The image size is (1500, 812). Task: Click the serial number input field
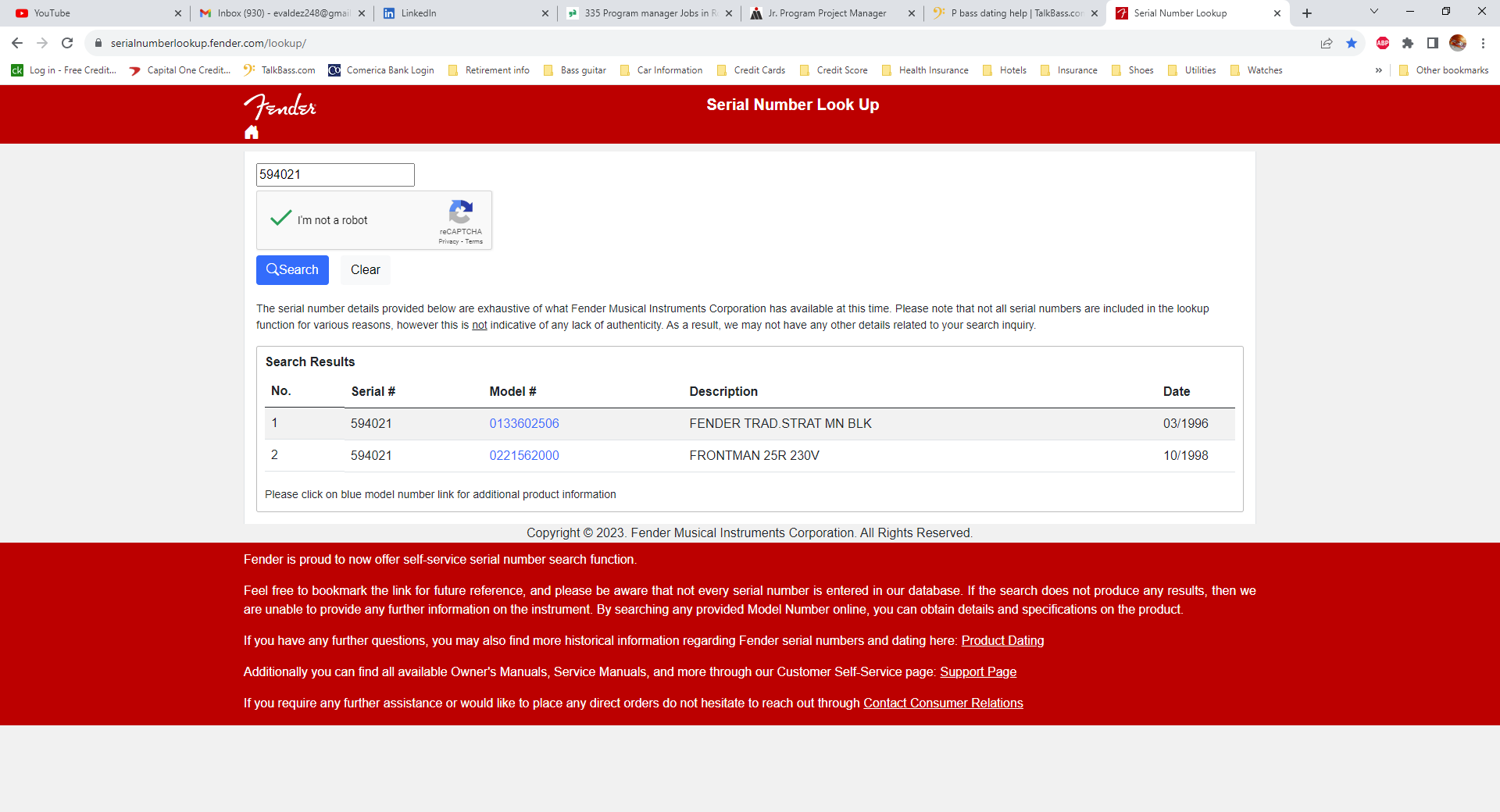pyautogui.click(x=335, y=175)
